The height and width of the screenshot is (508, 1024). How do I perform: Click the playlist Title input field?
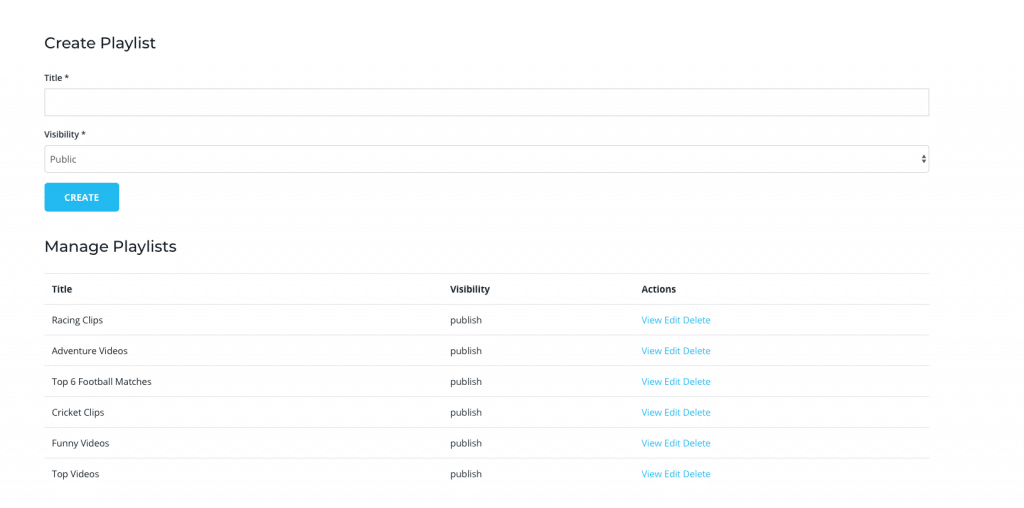[x=487, y=103]
